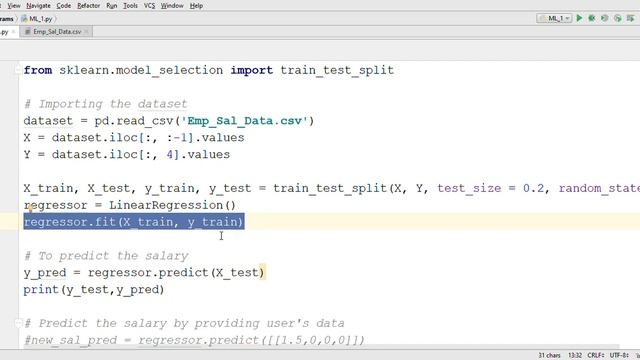Viewport: 640px width, 360px height.
Task: Click '31 chars' in the status bar
Action: (549, 356)
